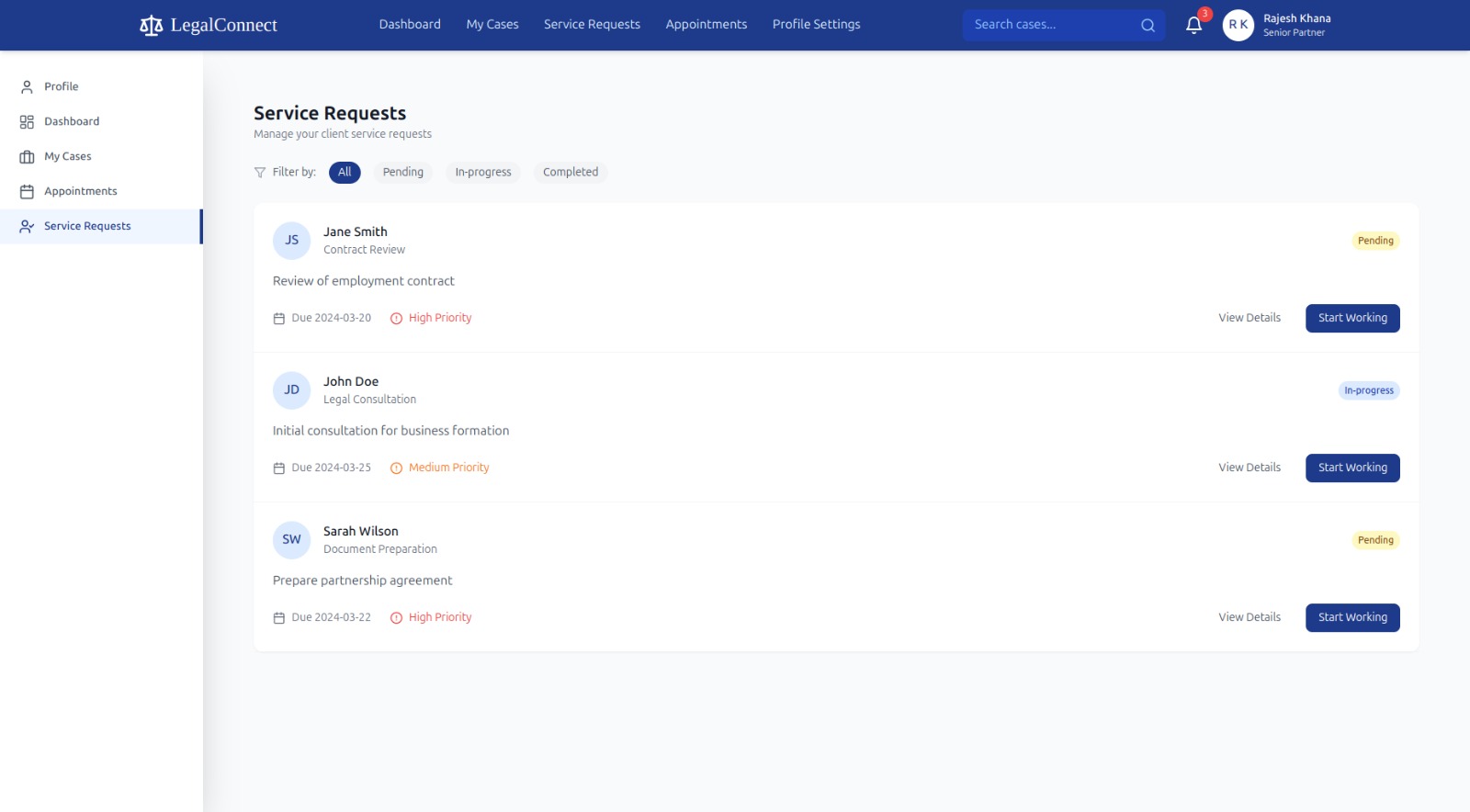This screenshot has width=1470, height=812.
Task: Start Working on Jane Smith's request
Action: coord(1352,318)
